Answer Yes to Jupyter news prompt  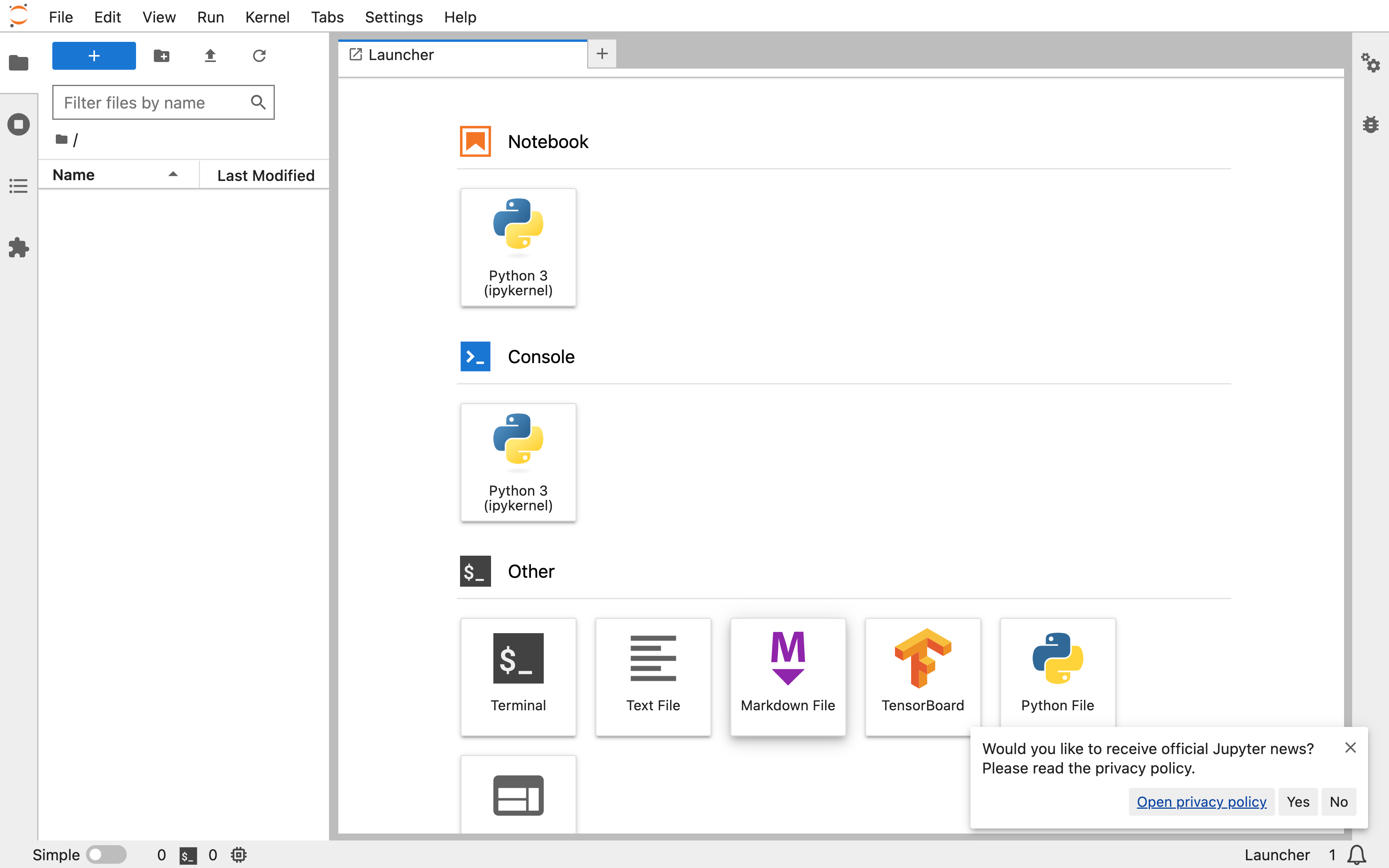pyautogui.click(x=1298, y=801)
